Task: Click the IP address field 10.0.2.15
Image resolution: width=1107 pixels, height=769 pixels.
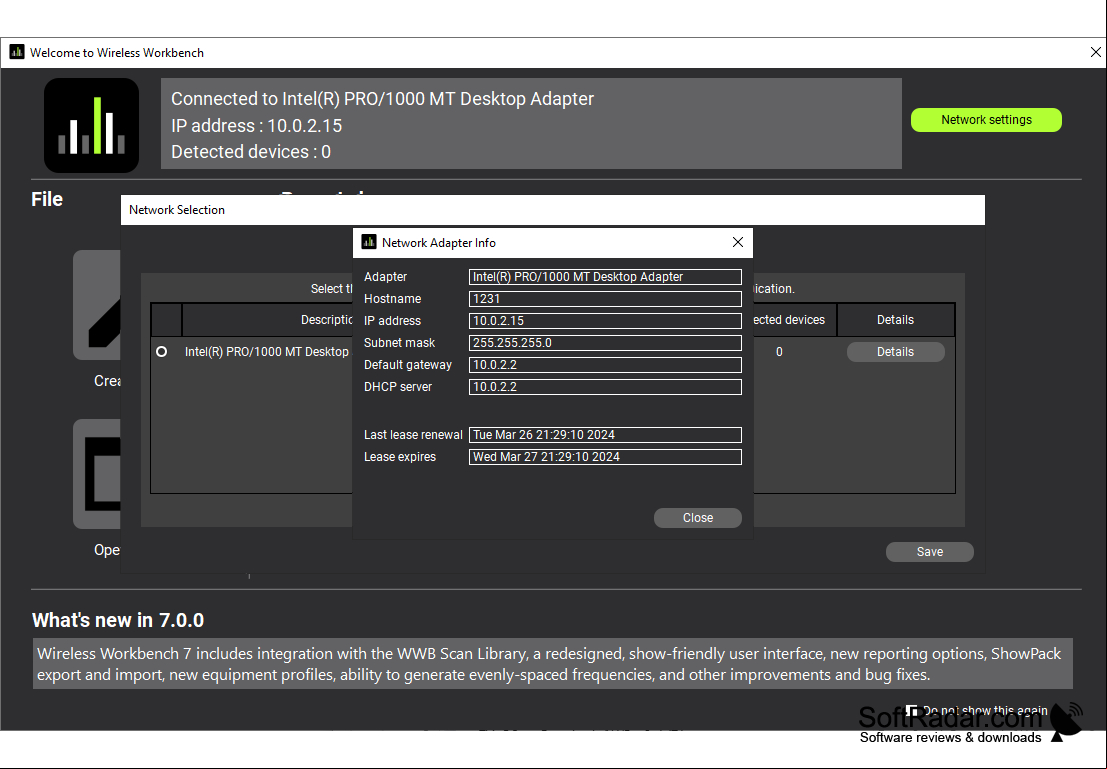Action: coord(605,321)
